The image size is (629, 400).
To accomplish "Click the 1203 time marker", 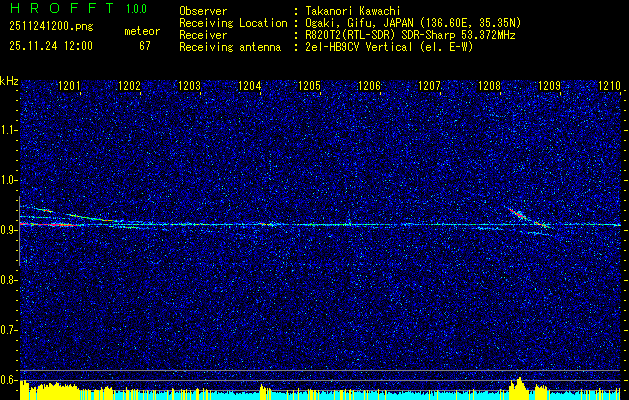I will [x=189, y=86].
